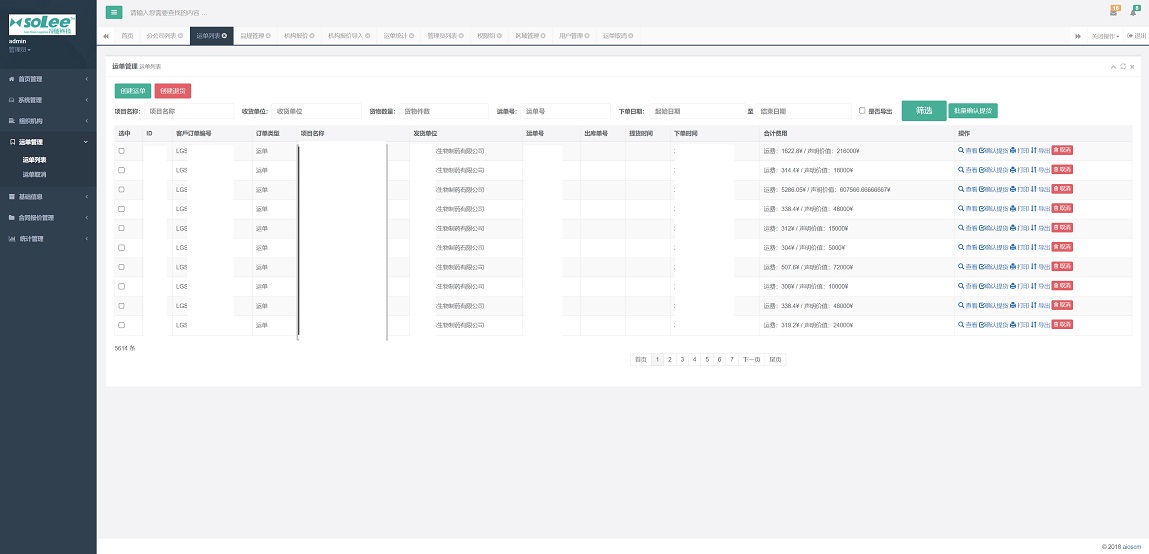Switch to the 运单统计 tab
Viewport: 1149px width, 554px height.
point(398,36)
